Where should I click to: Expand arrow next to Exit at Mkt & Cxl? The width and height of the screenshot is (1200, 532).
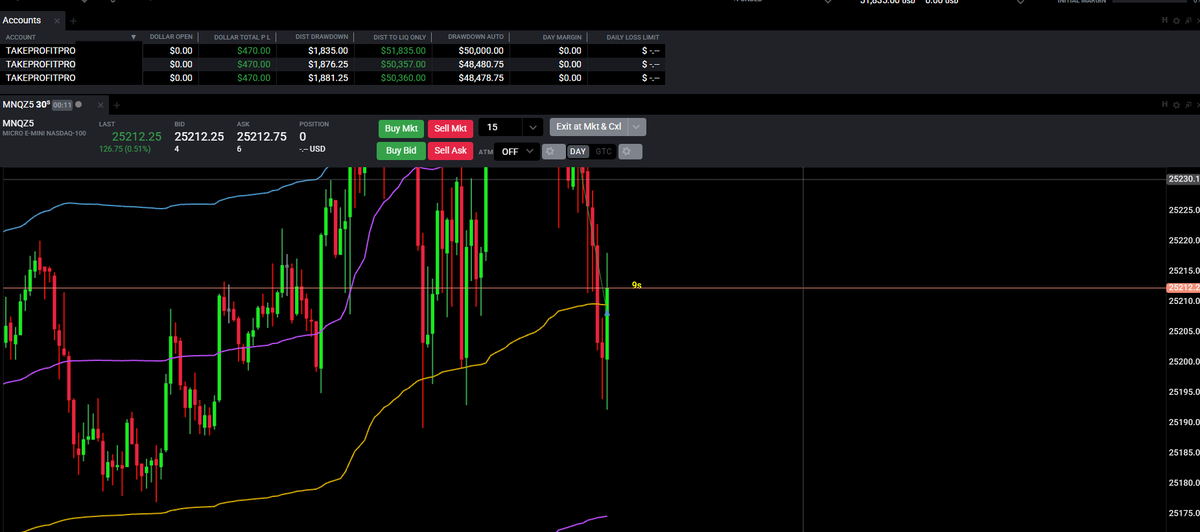[x=637, y=127]
